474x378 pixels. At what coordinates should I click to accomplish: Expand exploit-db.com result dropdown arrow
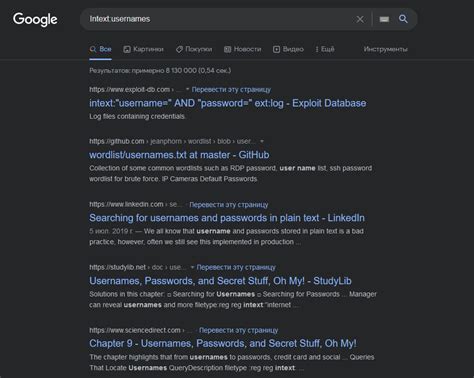pos(188,89)
